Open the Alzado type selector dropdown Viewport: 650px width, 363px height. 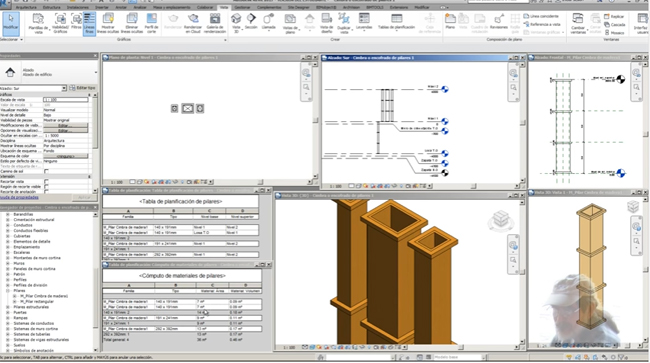click(96, 73)
